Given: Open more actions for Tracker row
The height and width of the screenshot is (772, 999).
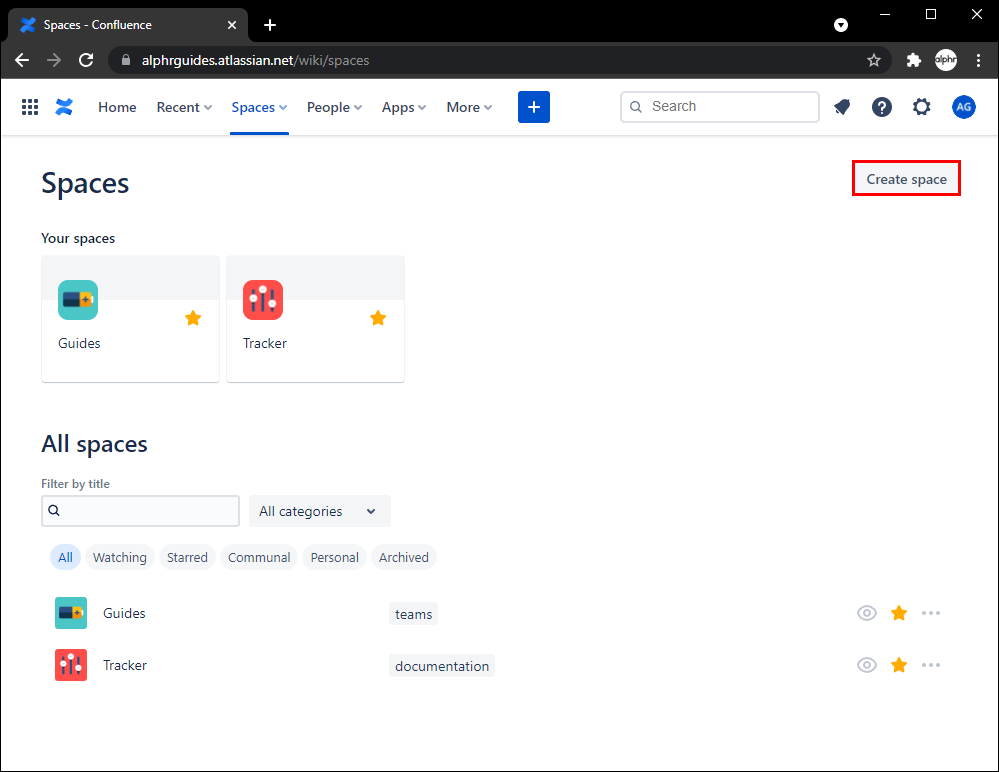Looking at the screenshot, I should 931,665.
